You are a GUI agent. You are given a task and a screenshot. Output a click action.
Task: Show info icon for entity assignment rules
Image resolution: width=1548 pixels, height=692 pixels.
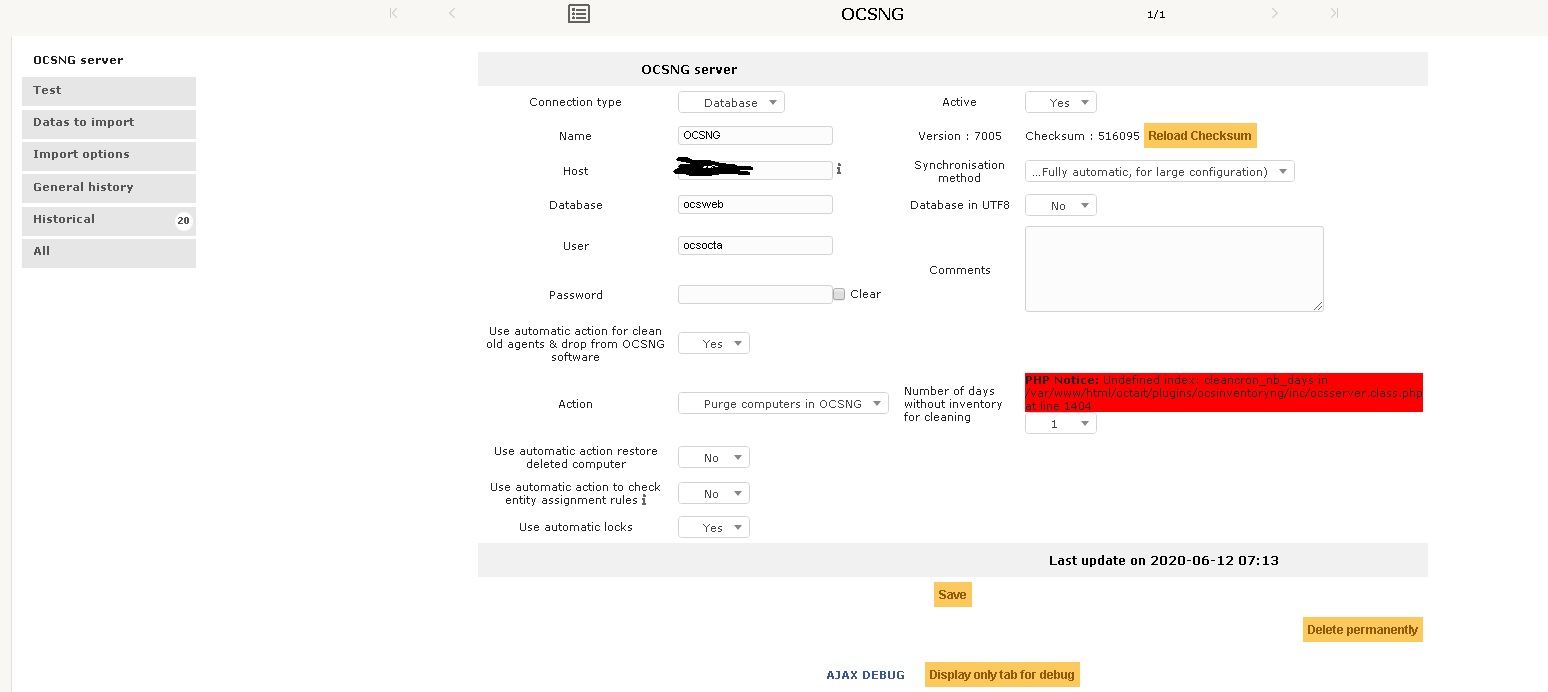pos(644,500)
